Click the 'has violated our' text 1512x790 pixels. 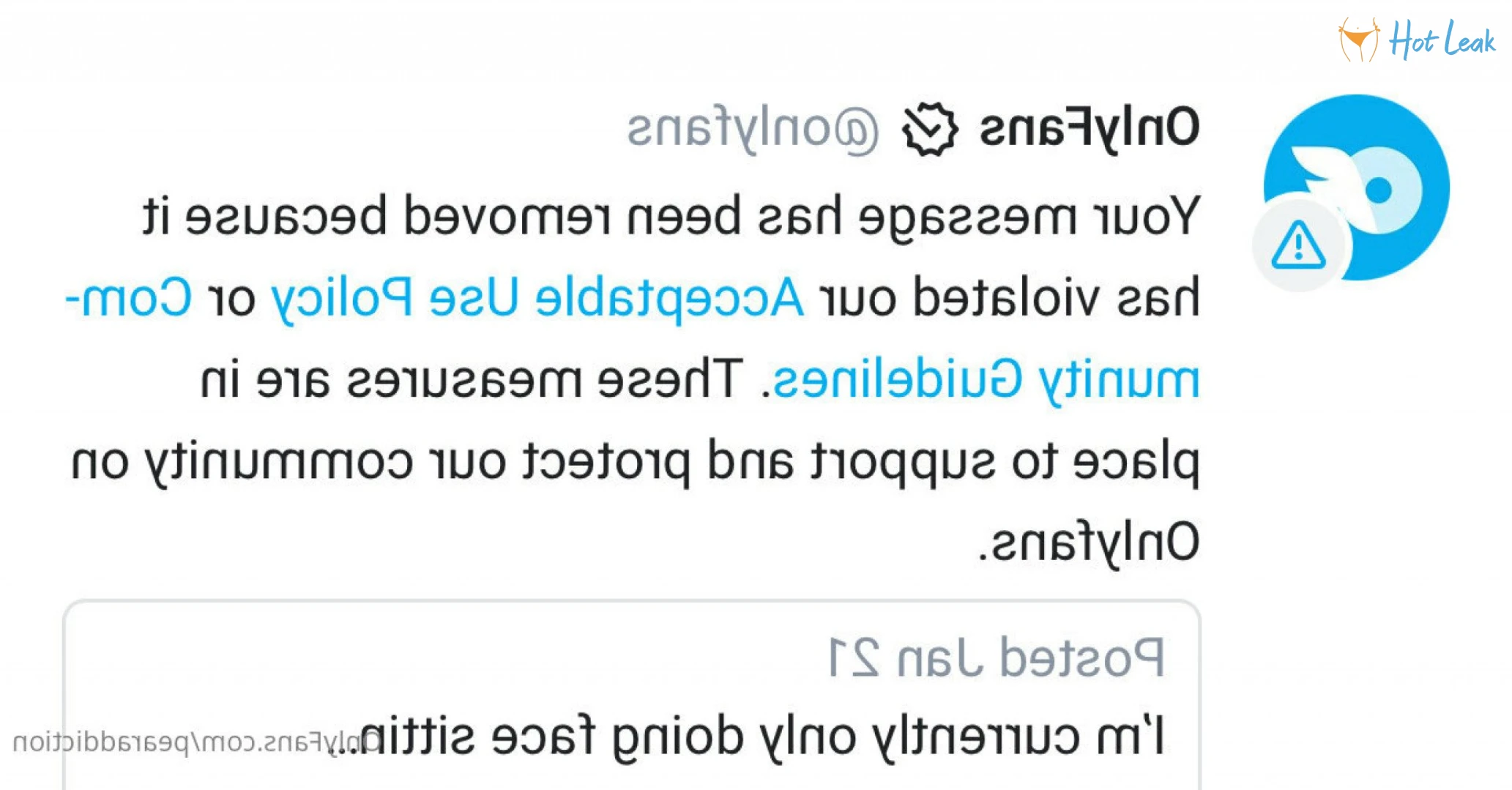pyautogui.click(x=1010, y=299)
